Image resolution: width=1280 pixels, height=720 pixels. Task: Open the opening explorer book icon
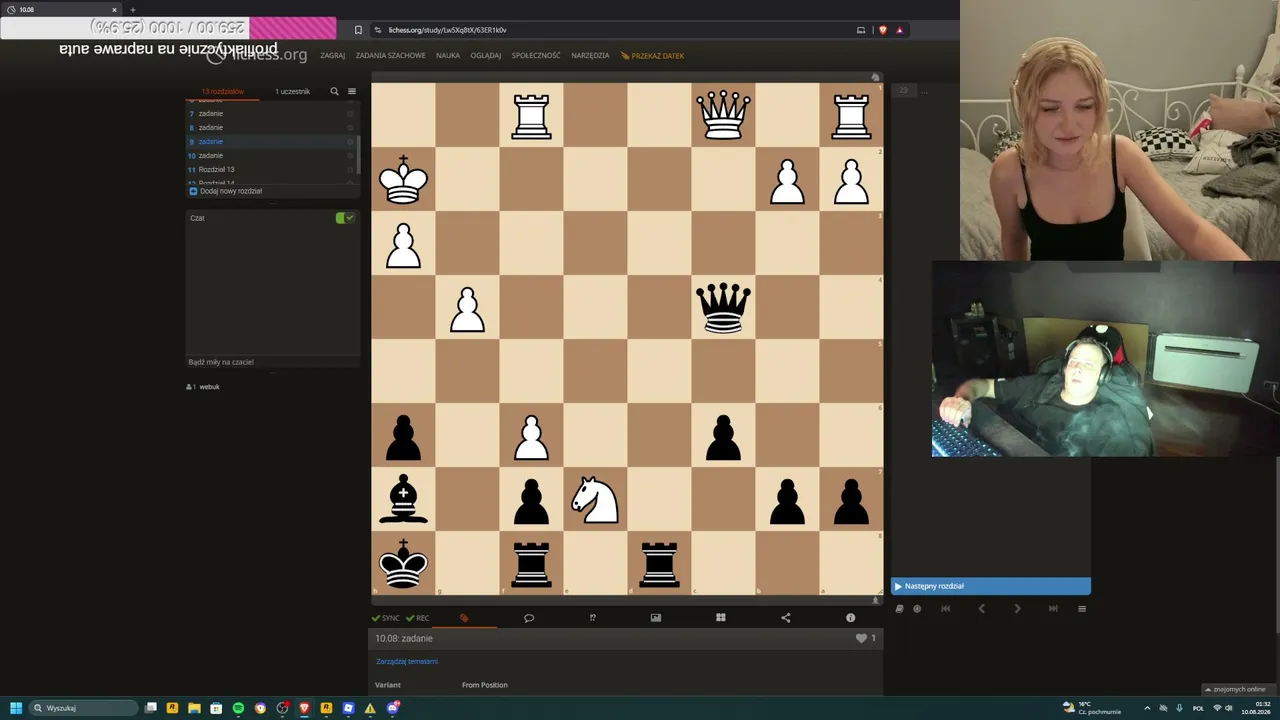point(900,608)
